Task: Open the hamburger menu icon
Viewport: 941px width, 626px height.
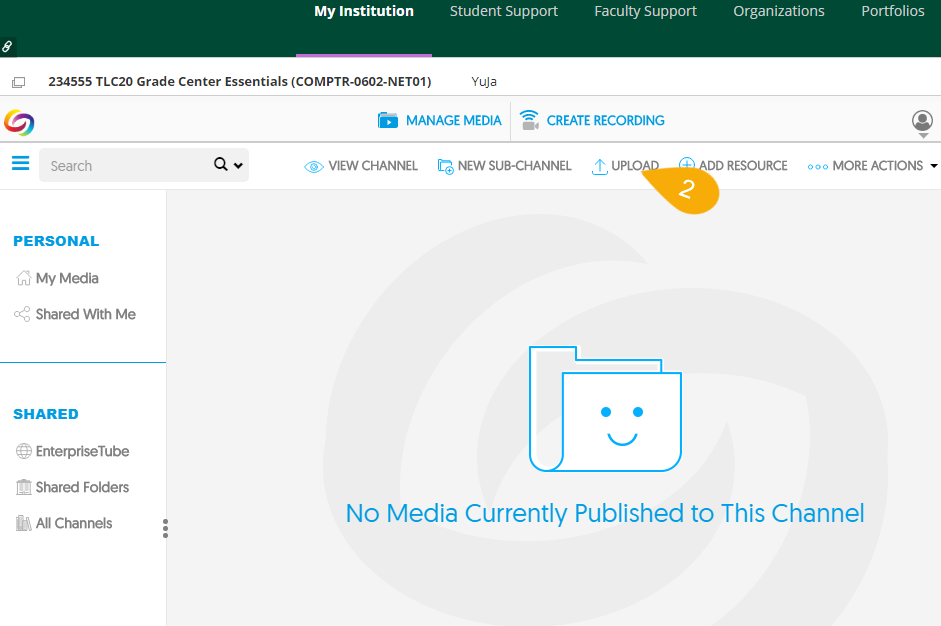Action: click(x=20, y=163)
